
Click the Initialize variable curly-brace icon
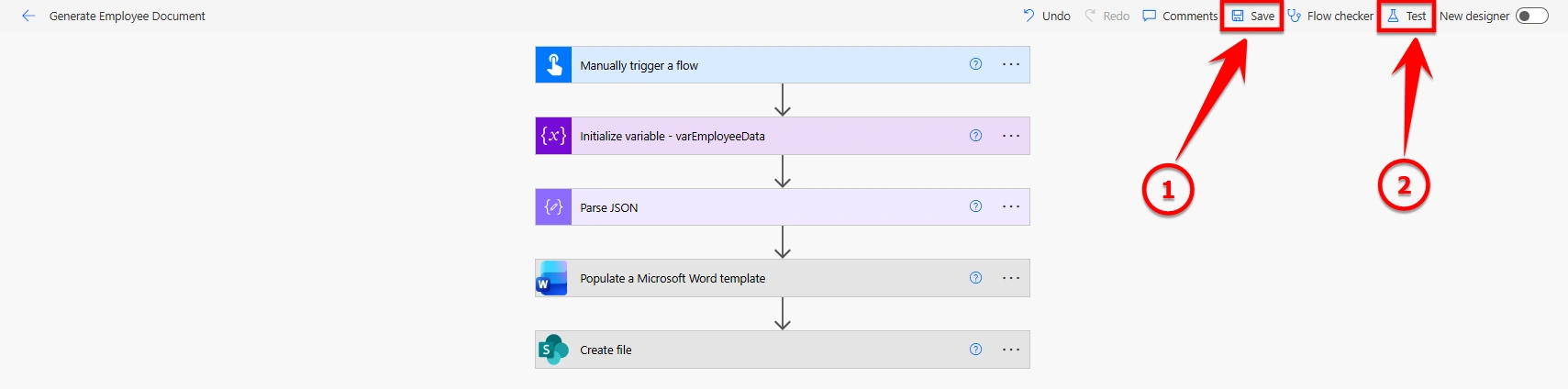point(553,136)
